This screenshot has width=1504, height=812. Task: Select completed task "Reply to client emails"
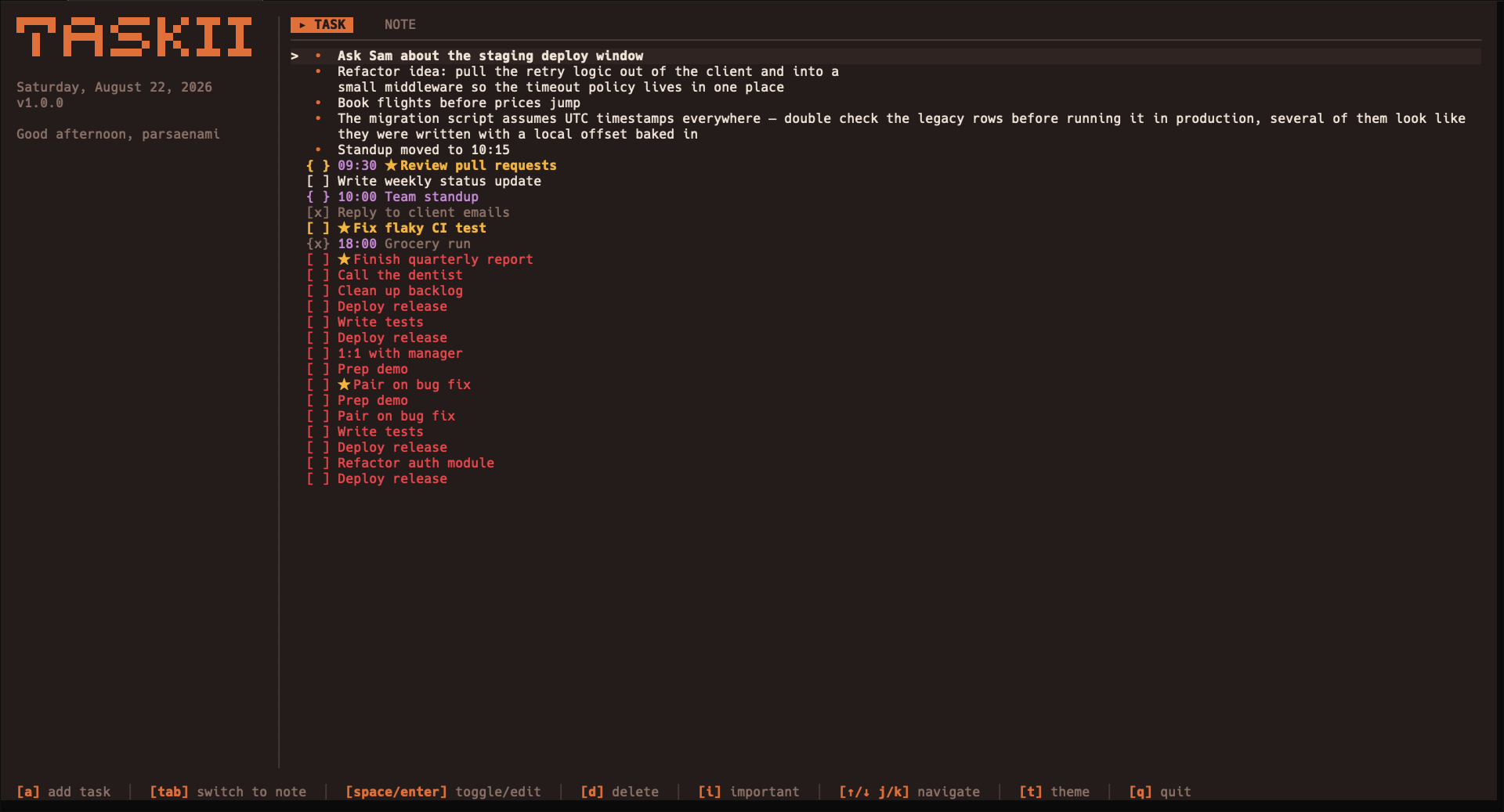point(424,212)
